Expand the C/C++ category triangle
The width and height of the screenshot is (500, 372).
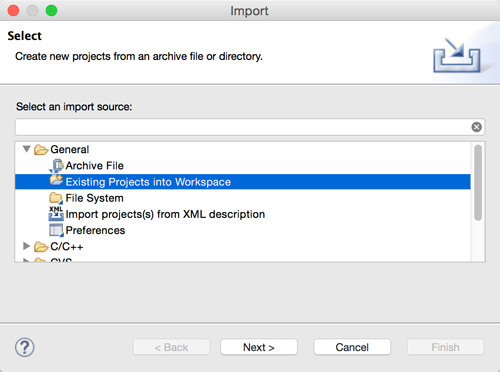pos(26,246)
